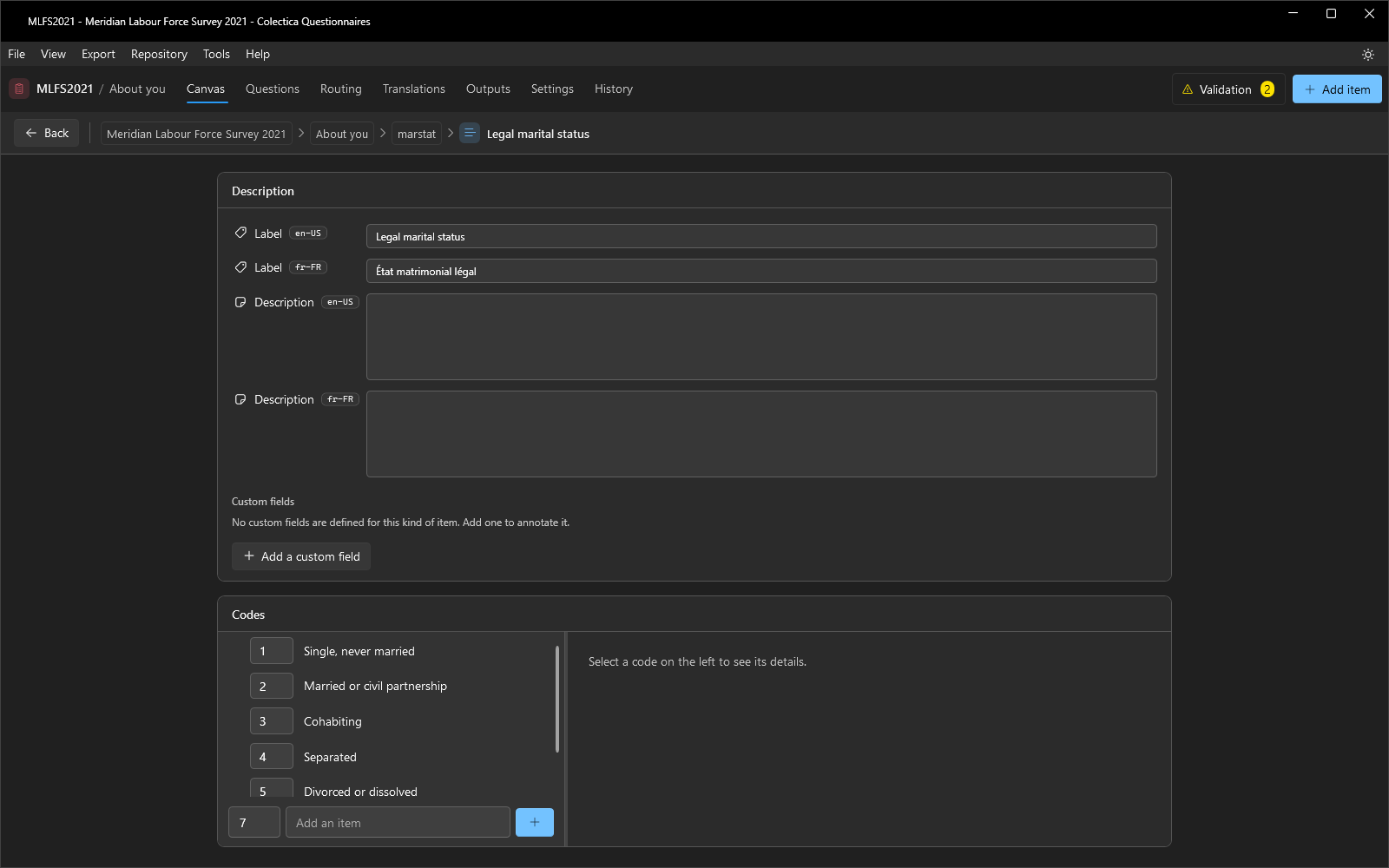Screen dimensions: 1389x868
Task: Click the About you header text
Action: [137, 89]
